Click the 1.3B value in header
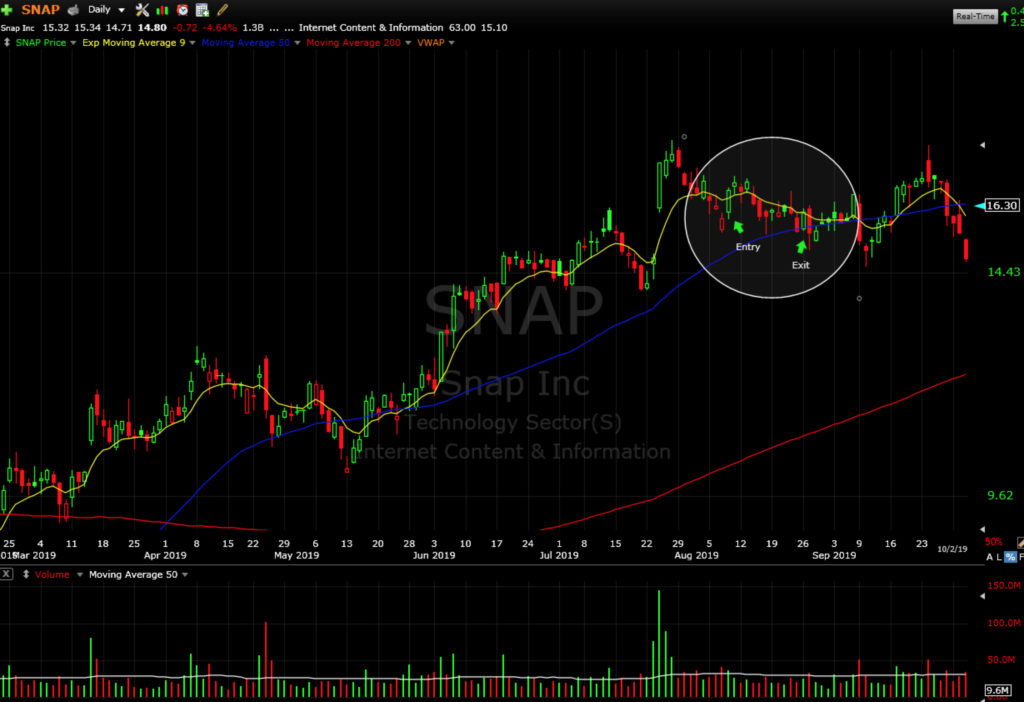The width and height of the screenshot is (1024, 702). pos(253,27)
